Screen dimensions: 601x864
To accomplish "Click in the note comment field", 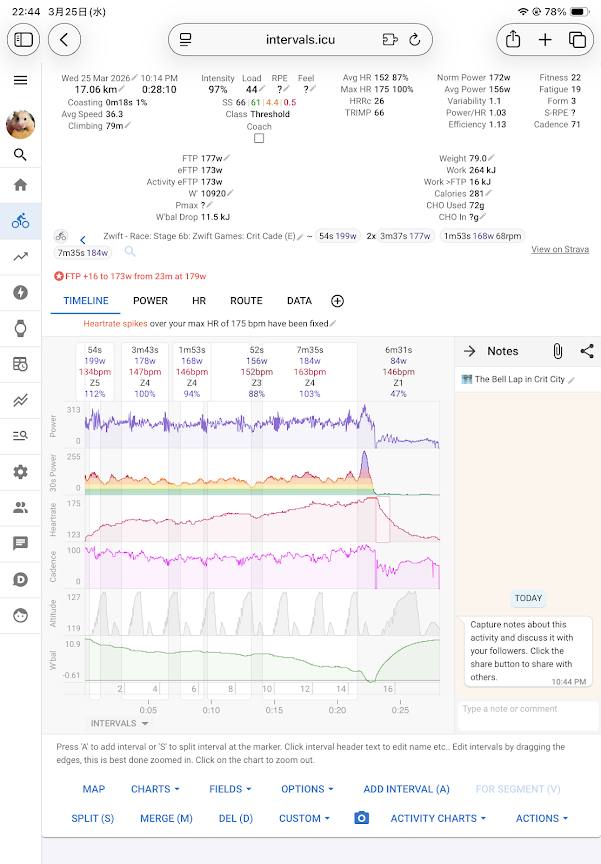I will point(528,715).
